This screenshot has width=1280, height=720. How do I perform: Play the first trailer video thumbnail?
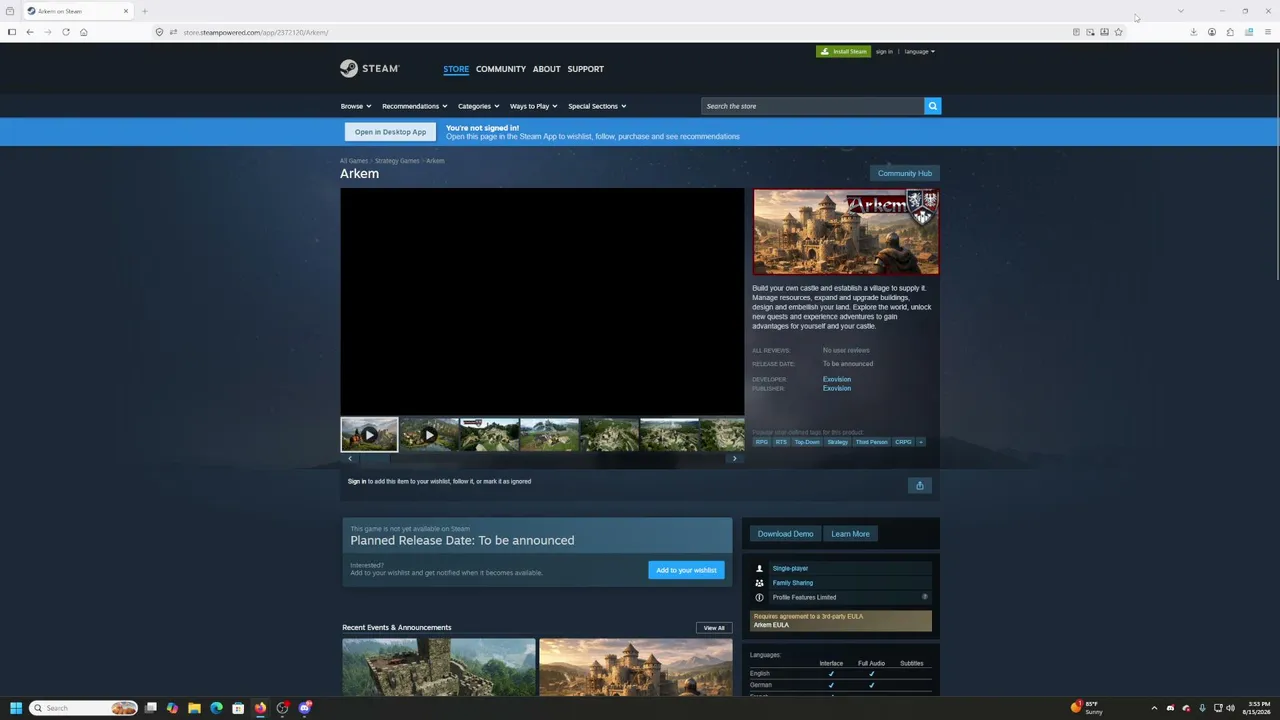369,435
